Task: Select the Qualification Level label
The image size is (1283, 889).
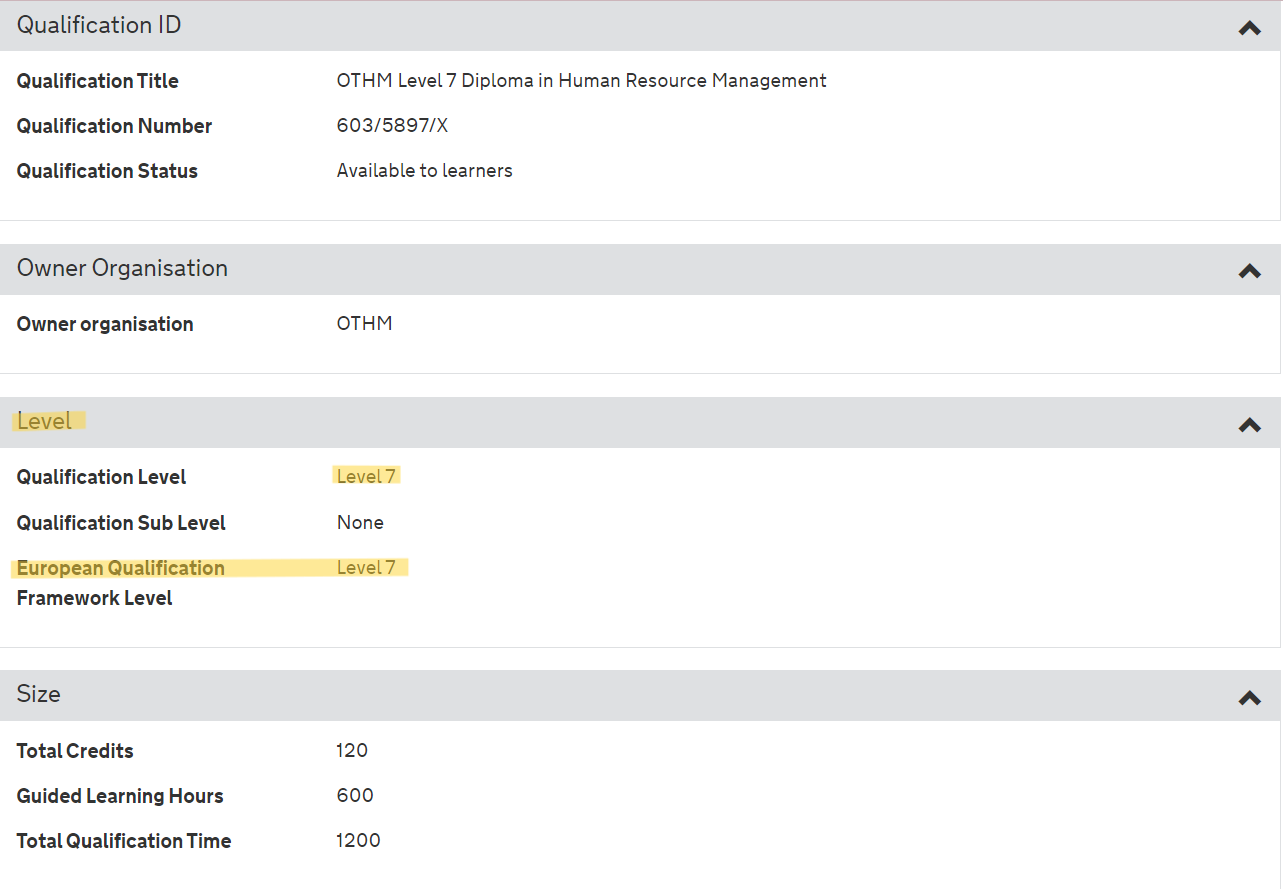Action: pos(101,477)
